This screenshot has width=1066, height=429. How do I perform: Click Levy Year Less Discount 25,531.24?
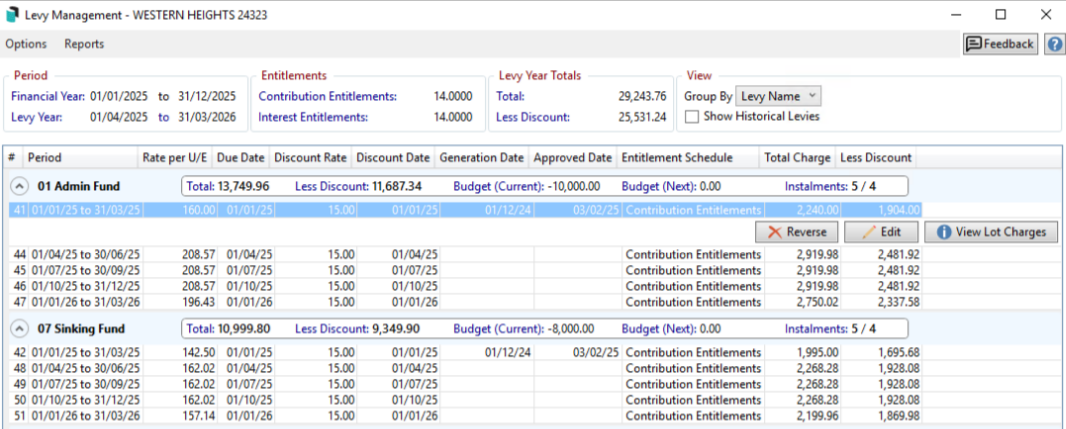tap(643, 117)
